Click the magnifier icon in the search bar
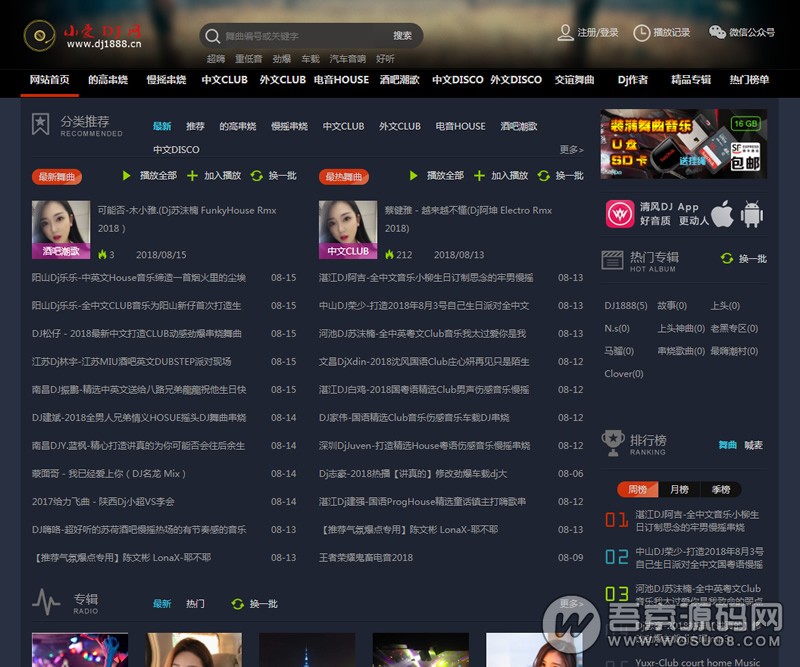The height and width of the screenshot is (667, 800). click(212, 36)
